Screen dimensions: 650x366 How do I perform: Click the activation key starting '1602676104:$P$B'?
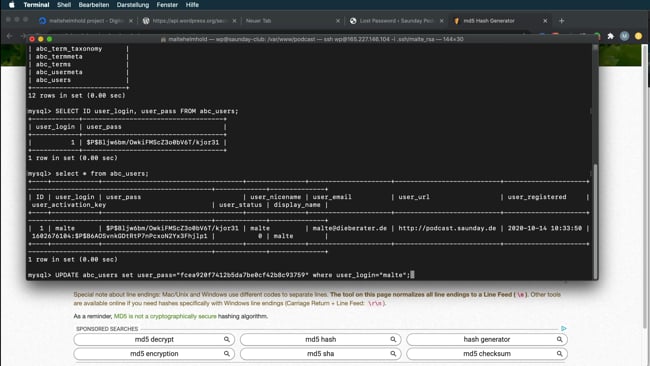(119, 236)
